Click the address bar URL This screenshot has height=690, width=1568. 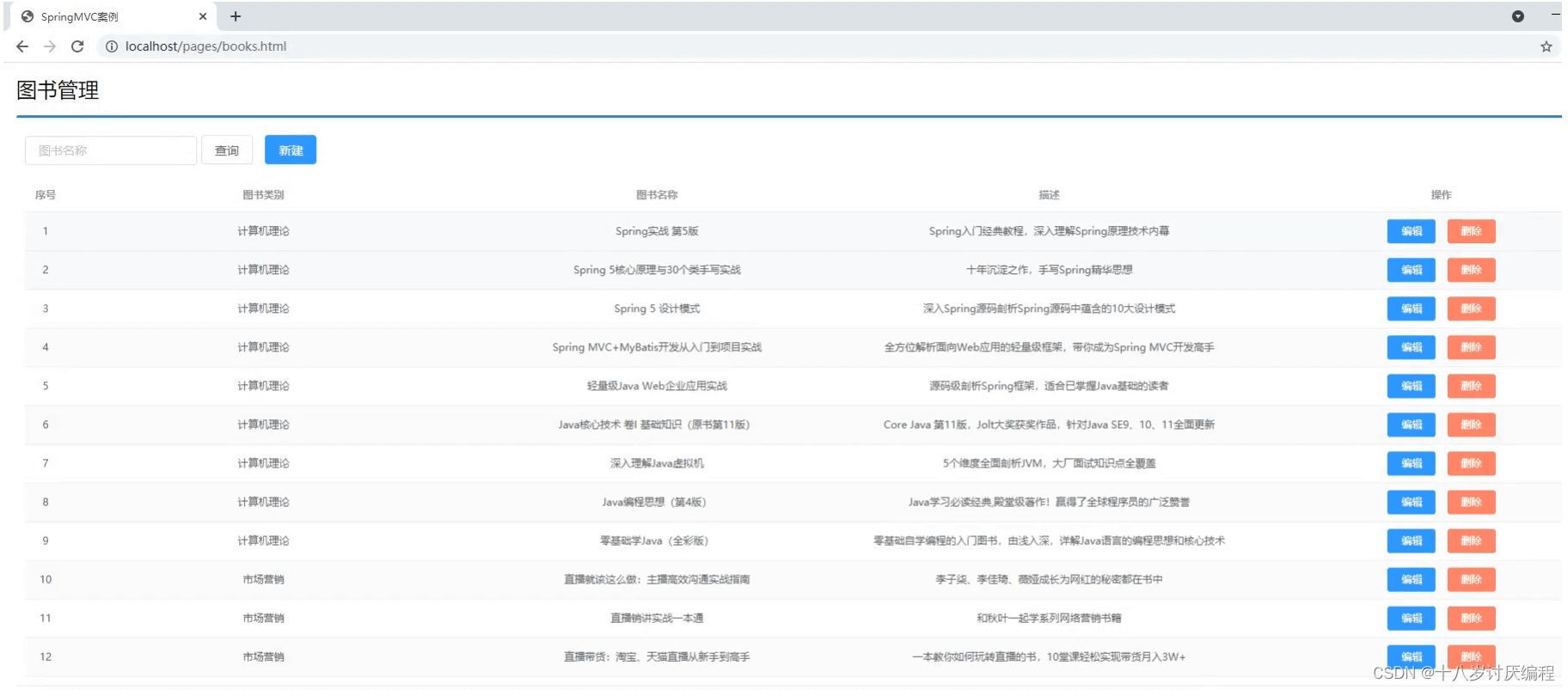point(206,46)
